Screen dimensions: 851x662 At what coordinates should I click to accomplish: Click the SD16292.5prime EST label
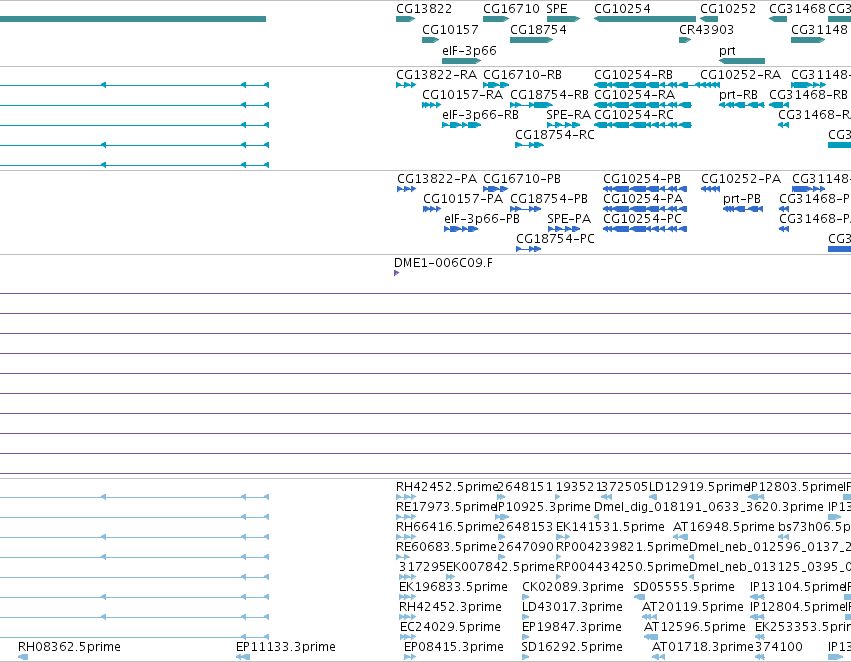point(572,647)
